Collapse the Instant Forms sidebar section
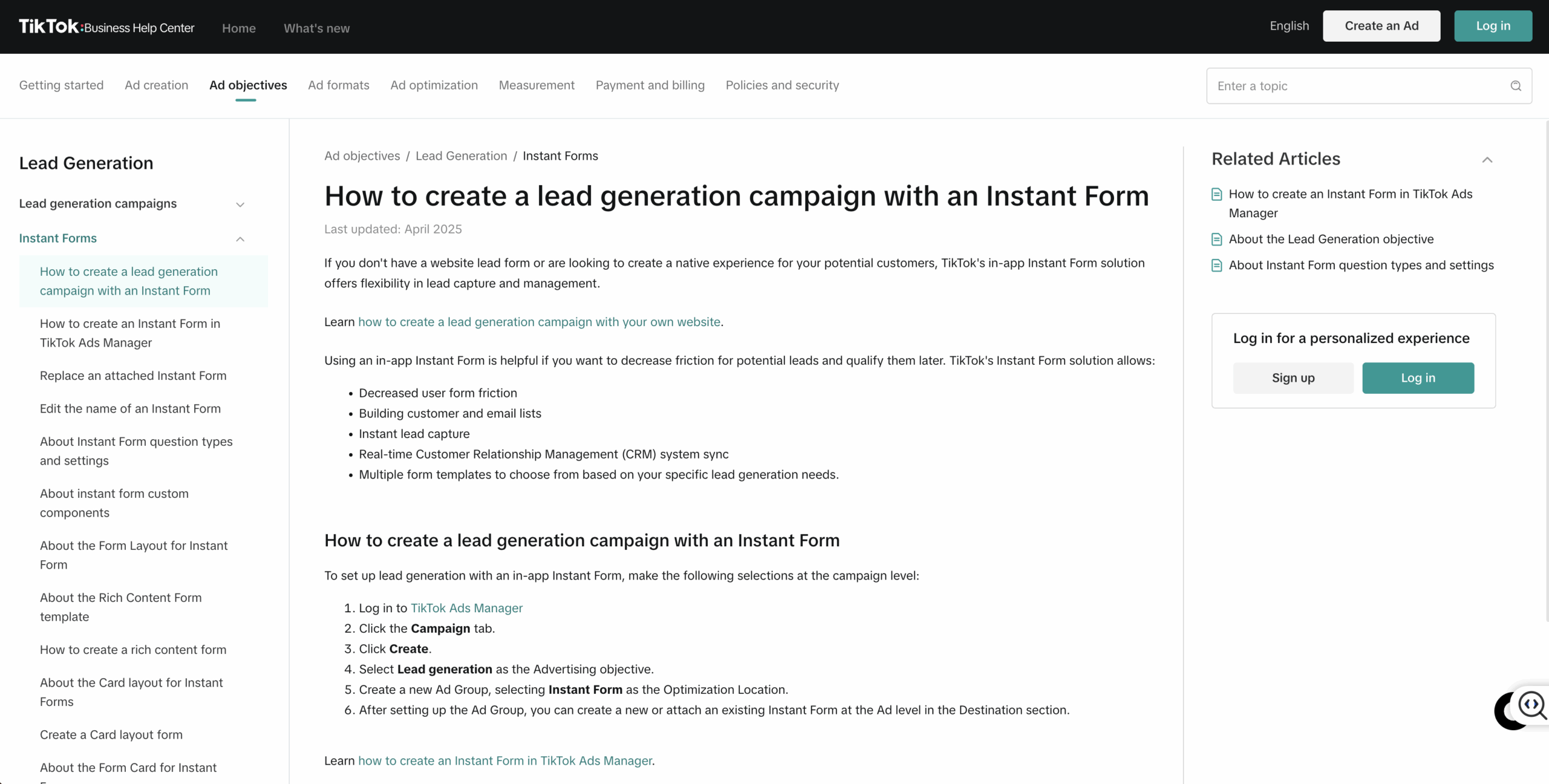 (x=240, y=239)
